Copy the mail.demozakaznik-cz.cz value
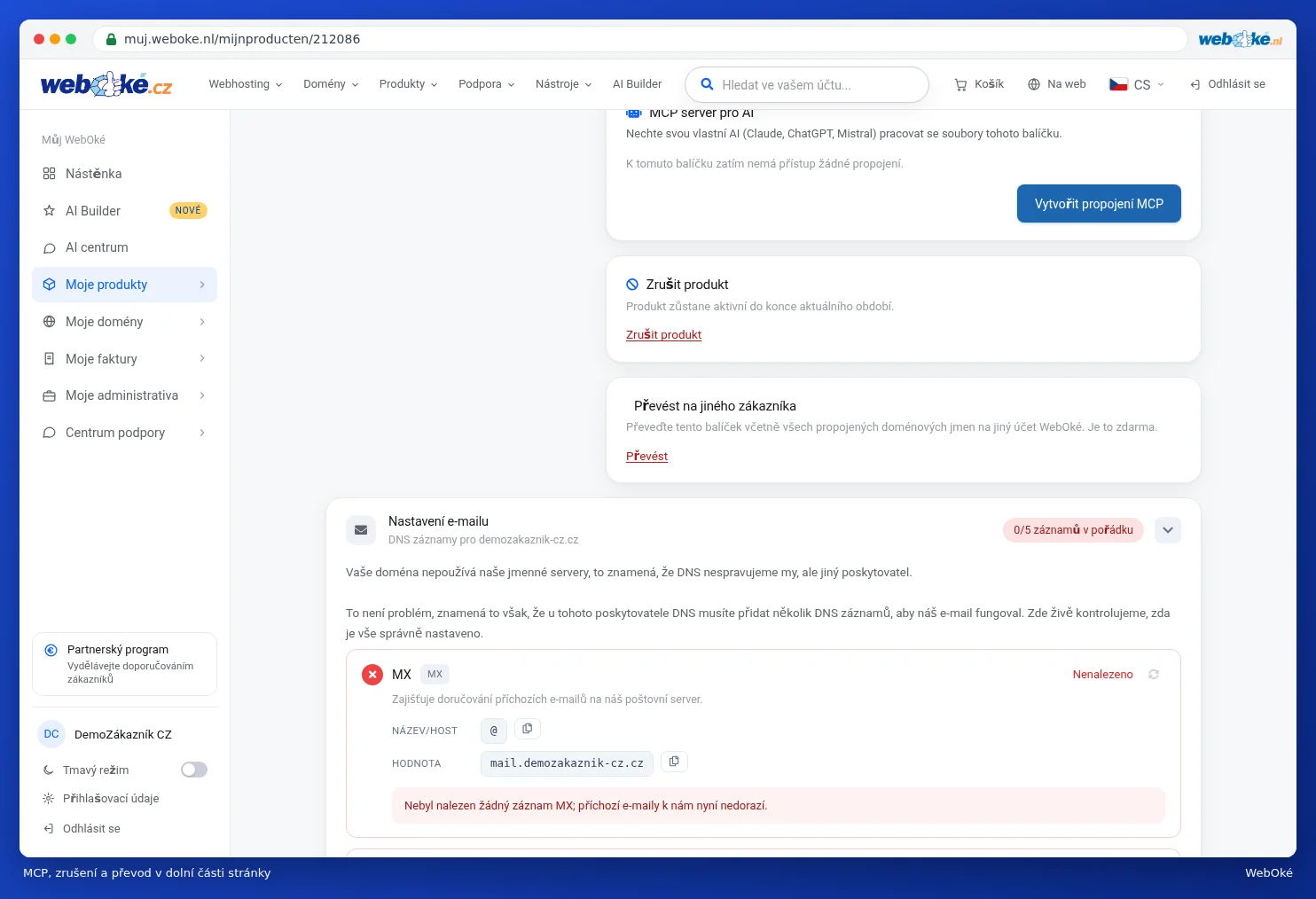Image resolution: width=1316 pixels, height=899 pixels. (675, 762)
